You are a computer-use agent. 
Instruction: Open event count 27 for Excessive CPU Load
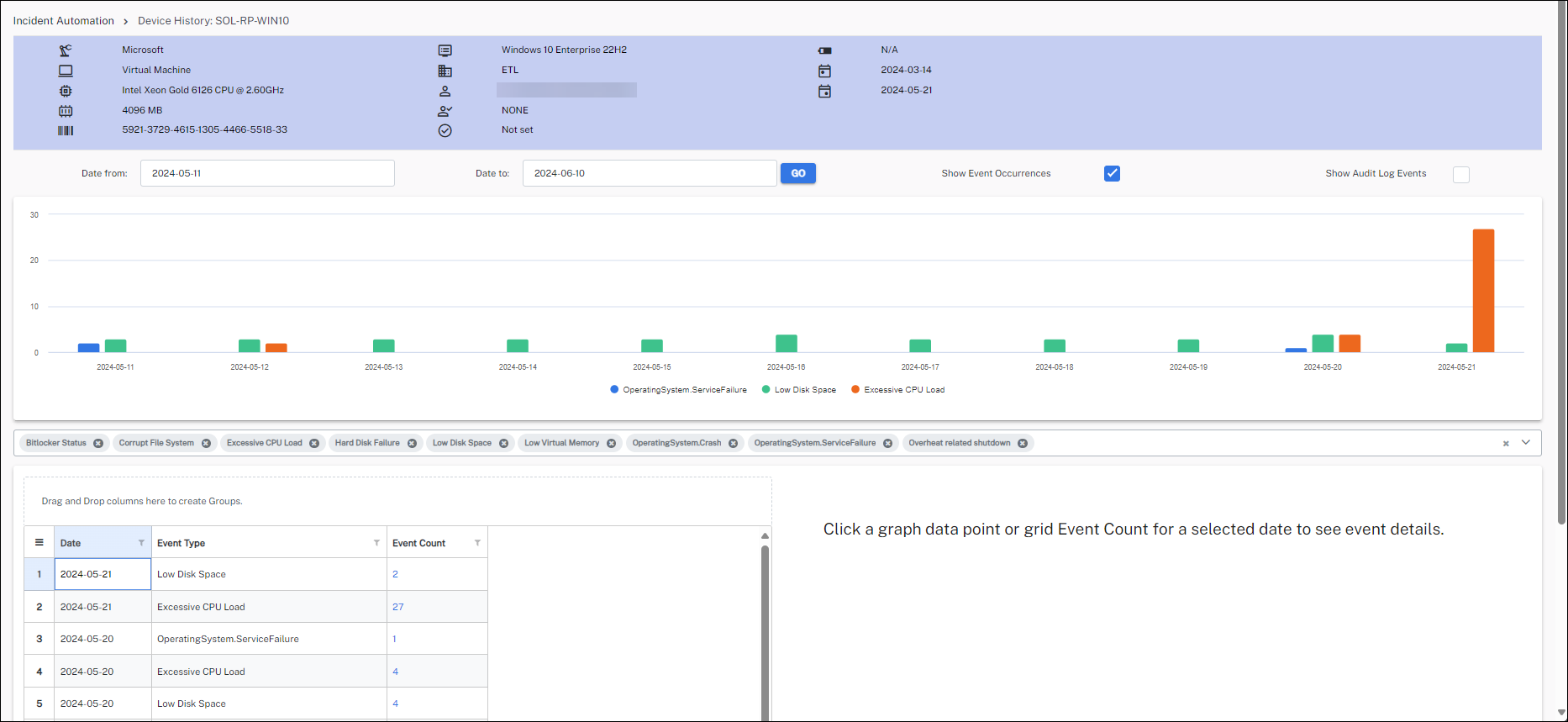397,607
